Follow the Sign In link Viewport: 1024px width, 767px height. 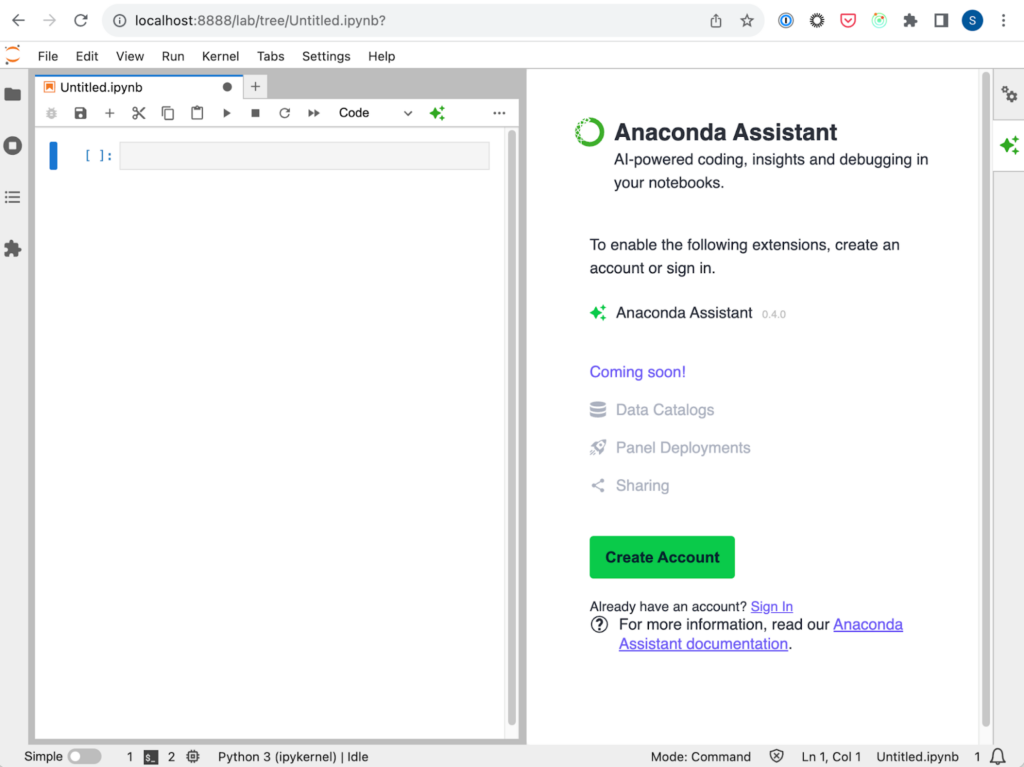point(772,606)
